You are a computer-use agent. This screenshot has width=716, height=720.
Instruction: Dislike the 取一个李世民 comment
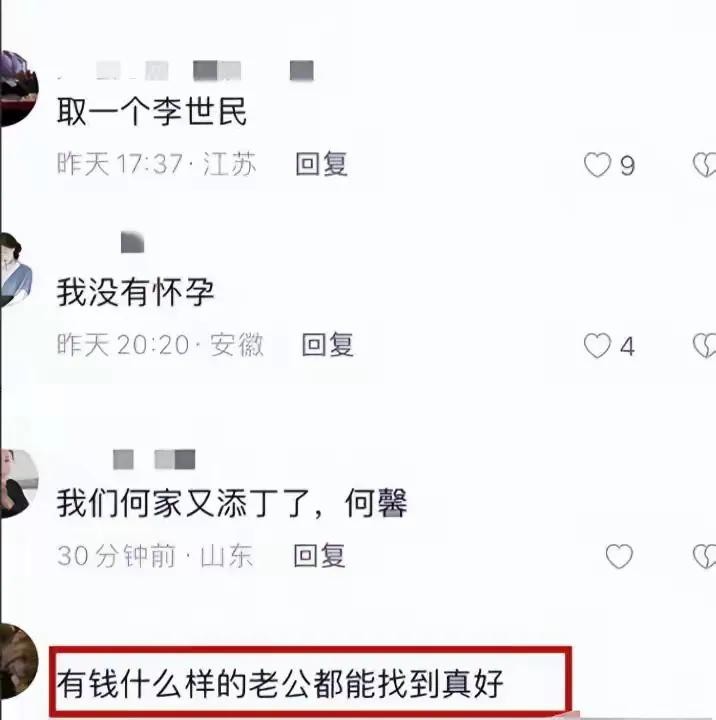pos(705,165)
